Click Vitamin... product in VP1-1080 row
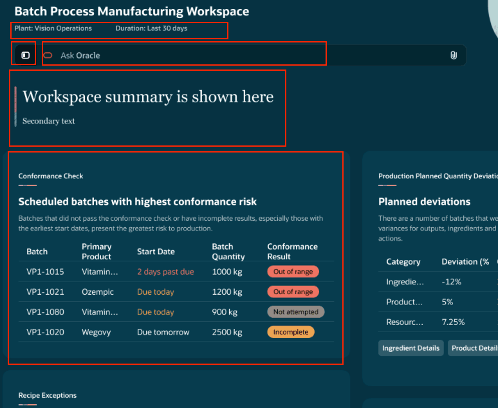This screenshot has width=498, height=408. click(x=100, y=312)
